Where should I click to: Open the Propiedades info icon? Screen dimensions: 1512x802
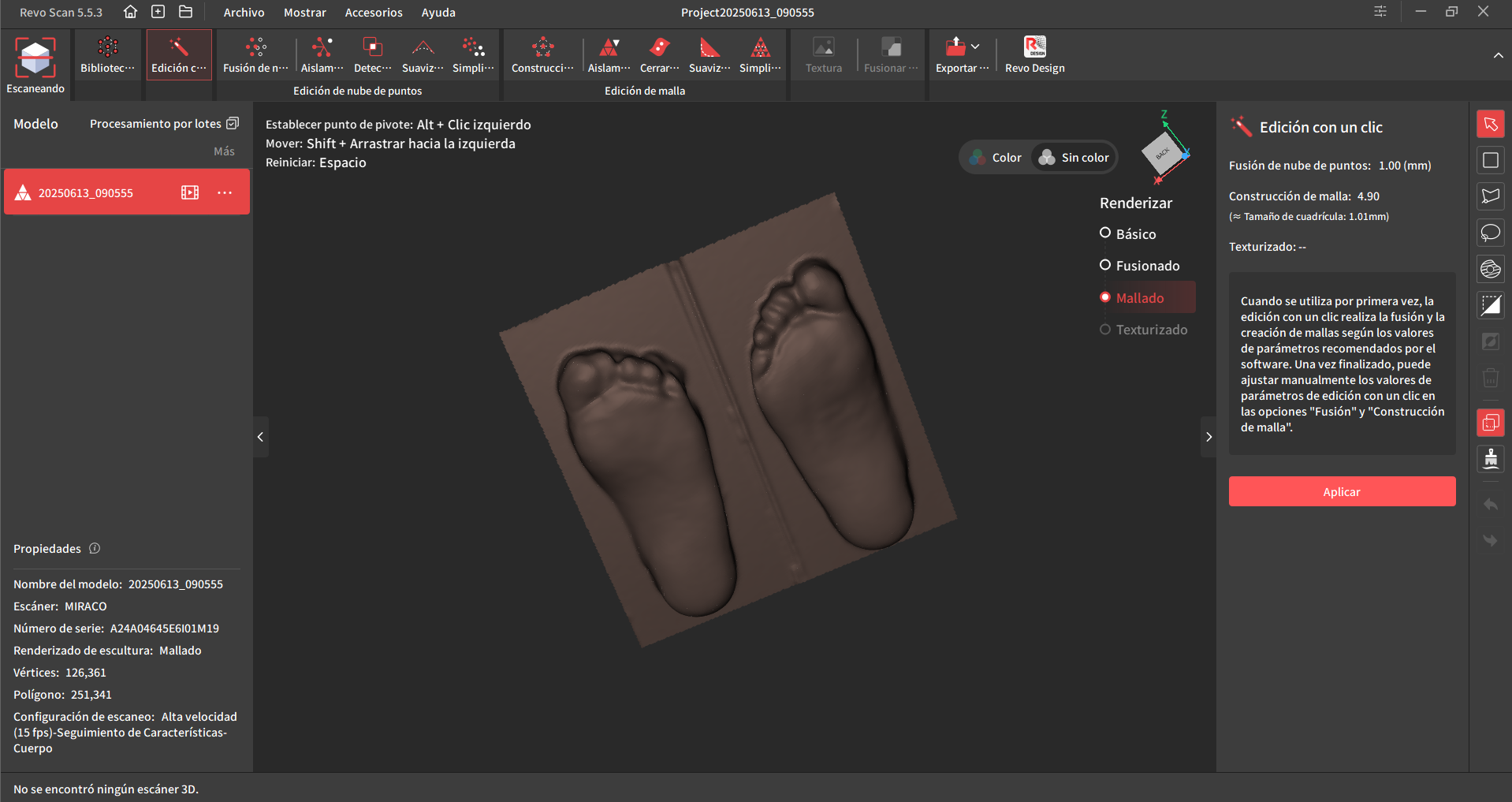tap(95, 548)
